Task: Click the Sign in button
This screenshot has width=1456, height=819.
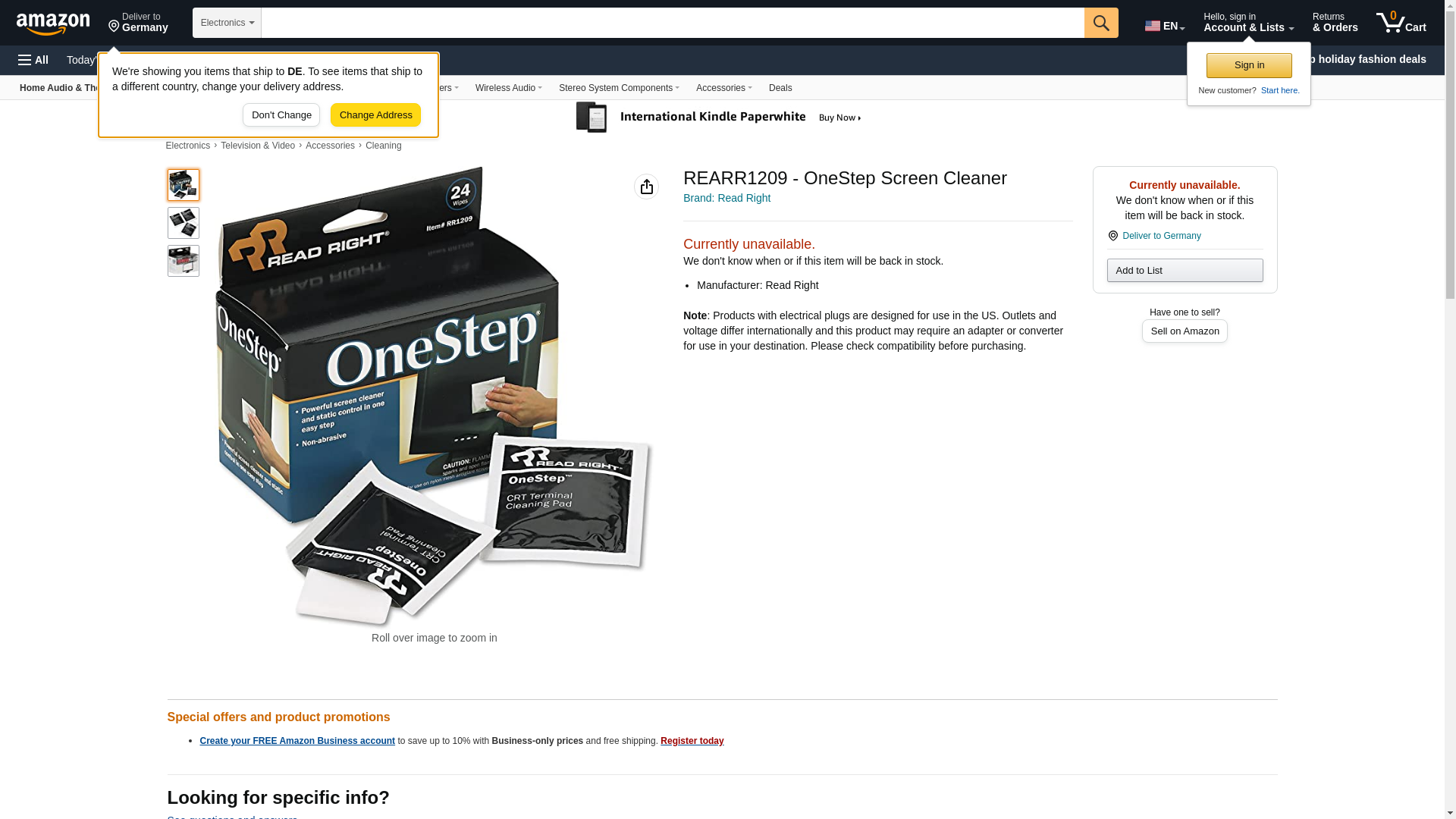Action: pos(1249,65)
